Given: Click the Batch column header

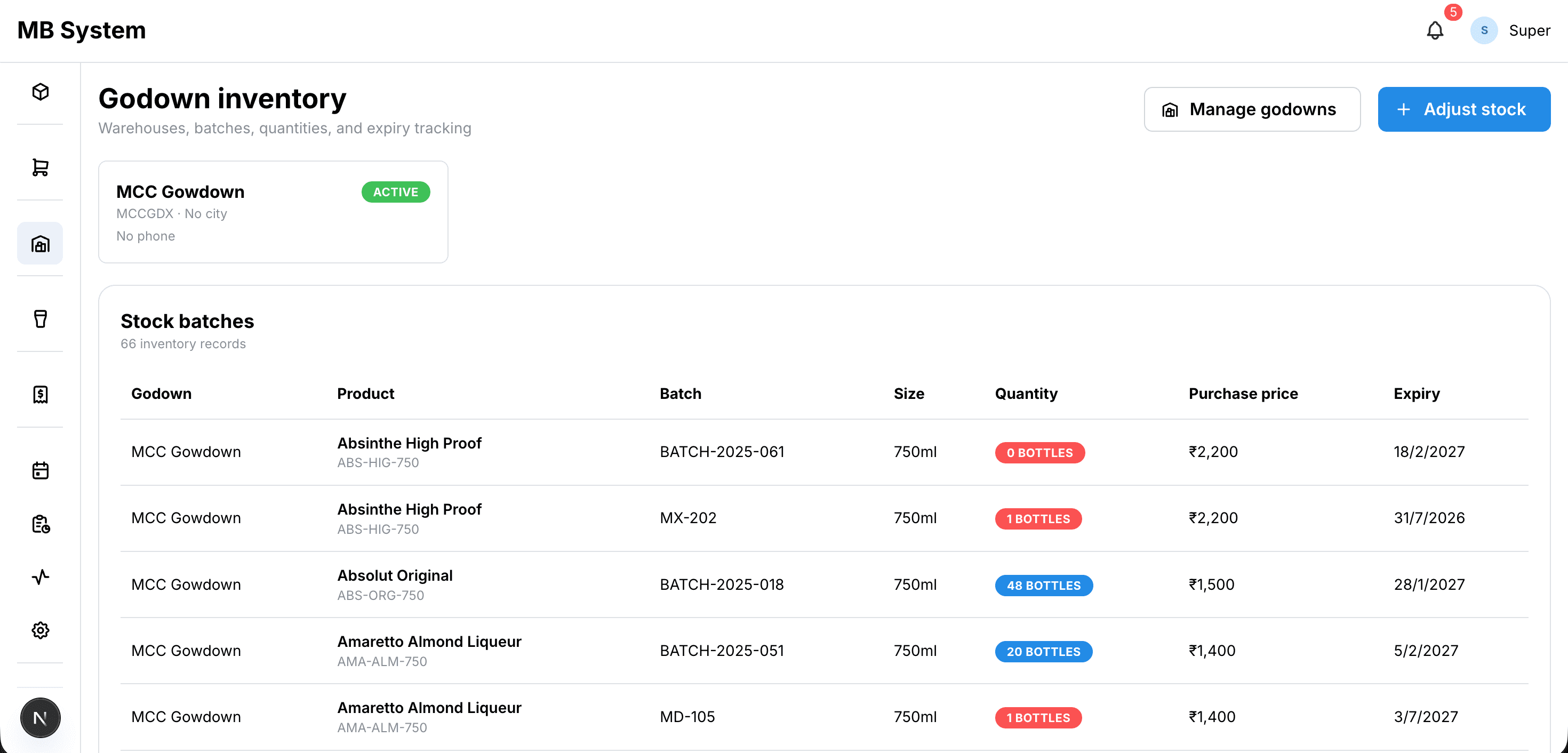Looking at the screenshot, I should [x=681, y=394].
